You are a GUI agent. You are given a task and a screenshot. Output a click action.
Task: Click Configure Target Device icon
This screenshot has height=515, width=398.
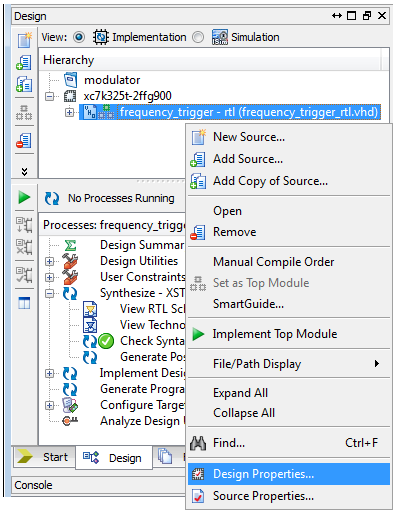70,405
